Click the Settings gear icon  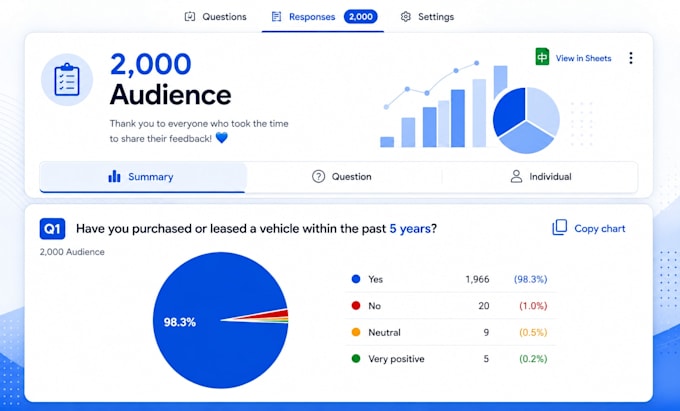405,17
